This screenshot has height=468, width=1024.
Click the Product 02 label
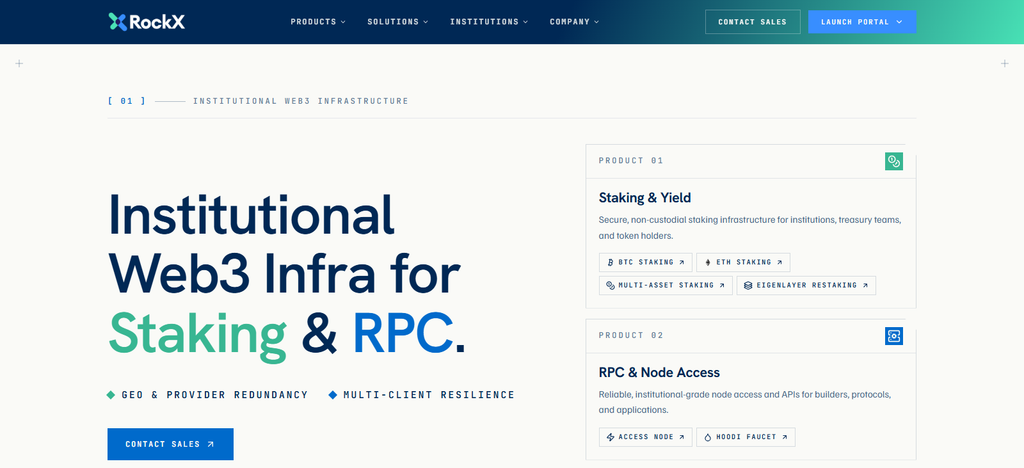coord(631,335)
